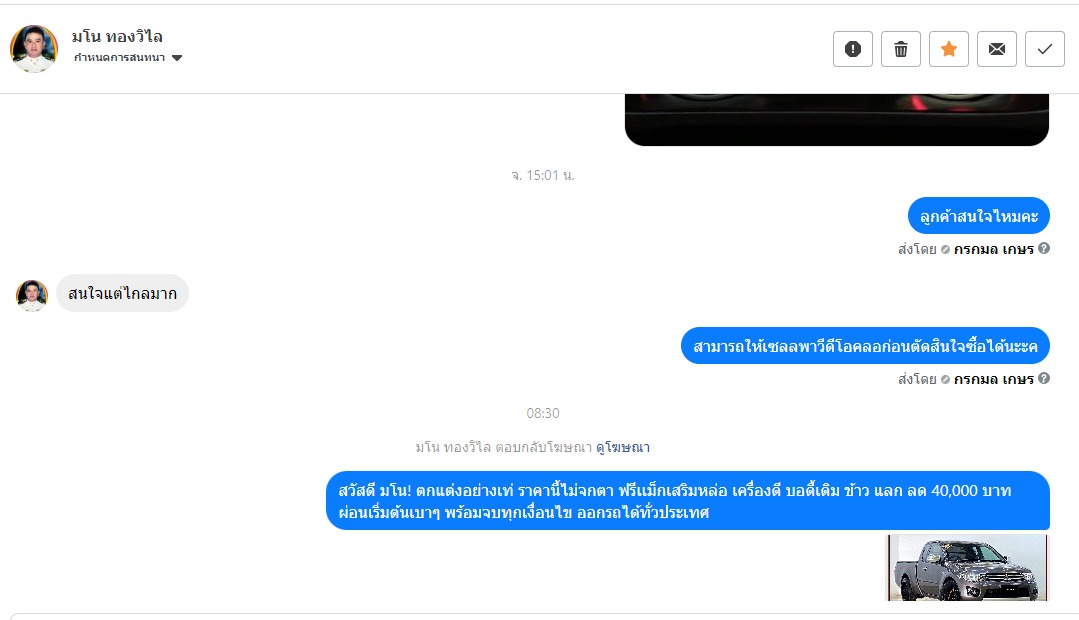
Task: Select the video call offer message bubble
Action: click(x=865, y=345)
